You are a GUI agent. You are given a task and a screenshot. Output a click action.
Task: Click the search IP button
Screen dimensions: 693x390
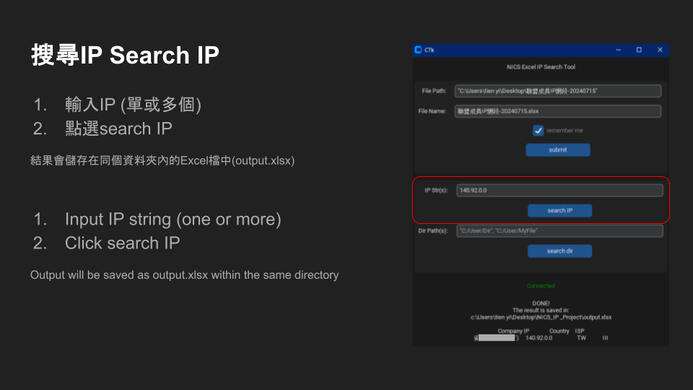click(560, 210)
